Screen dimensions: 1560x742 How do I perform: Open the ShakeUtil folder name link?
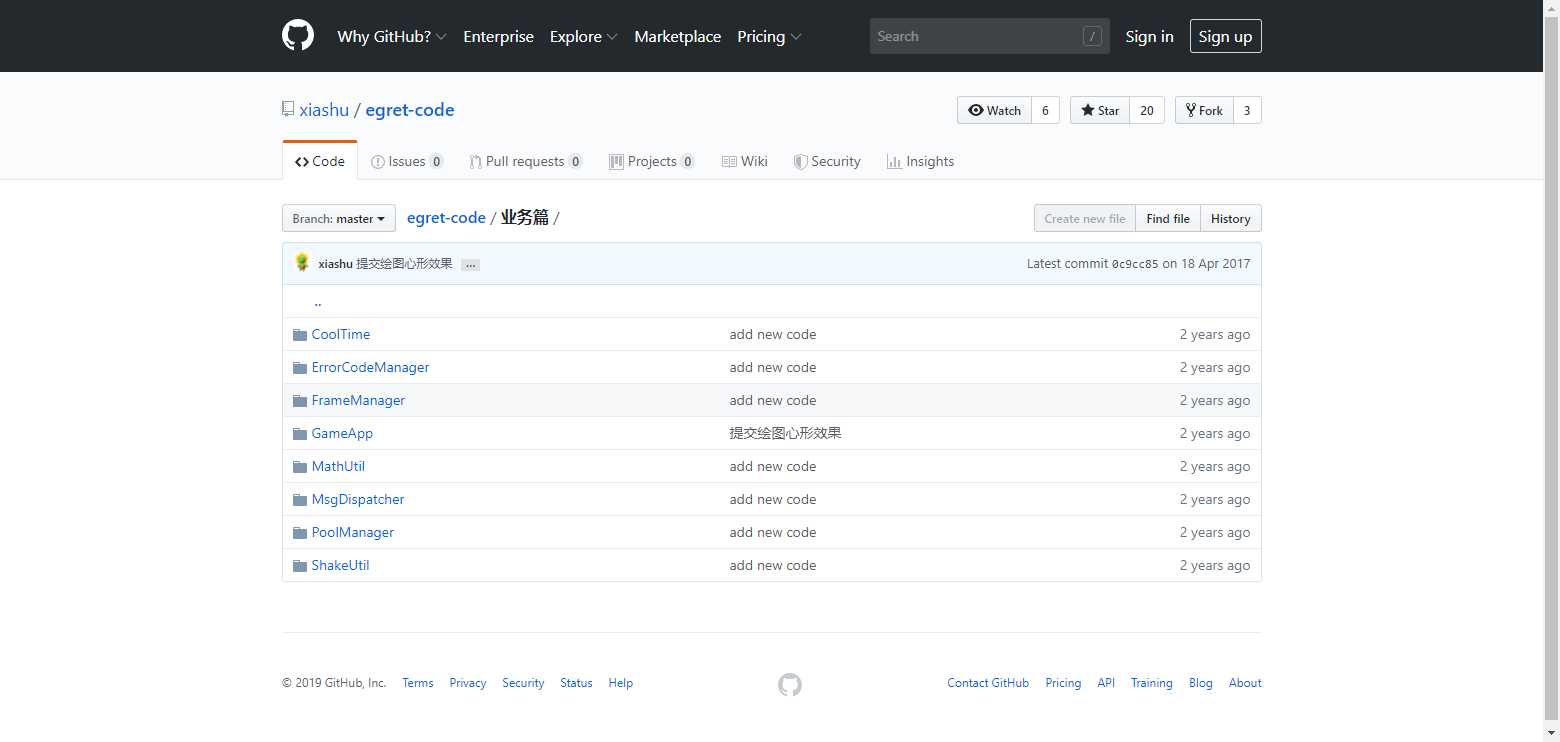point(341,566)
